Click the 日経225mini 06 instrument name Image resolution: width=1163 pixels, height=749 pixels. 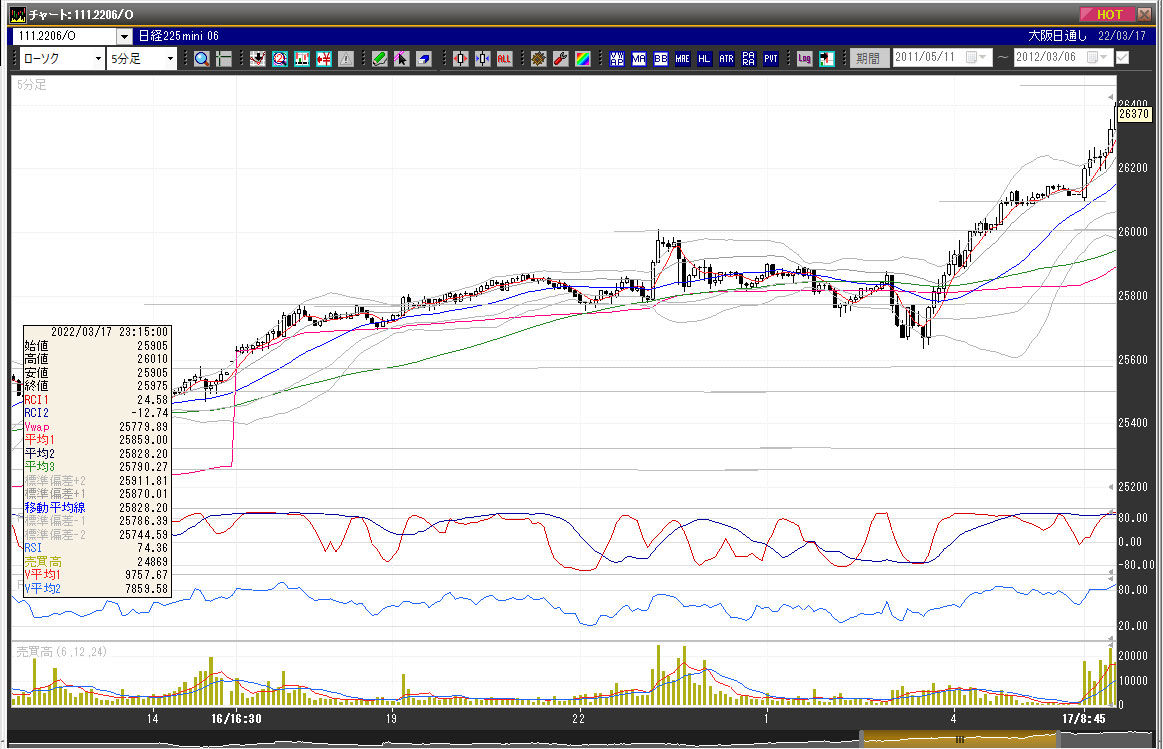pos(179,36)
